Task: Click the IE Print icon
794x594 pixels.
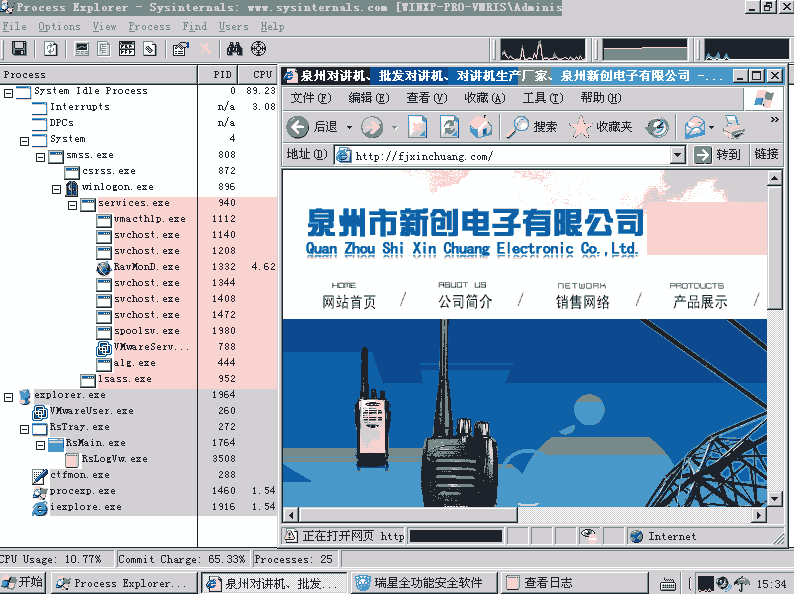Action: tap(733, 127)
